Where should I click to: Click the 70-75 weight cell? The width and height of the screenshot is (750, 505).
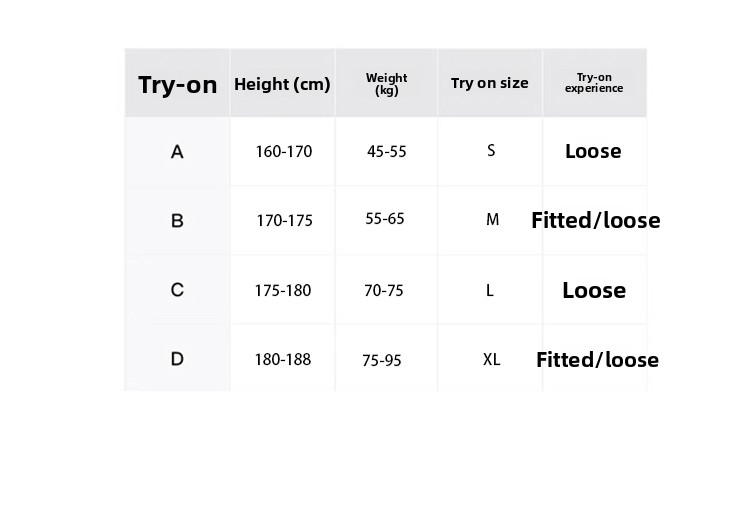(x=384, y=290)
